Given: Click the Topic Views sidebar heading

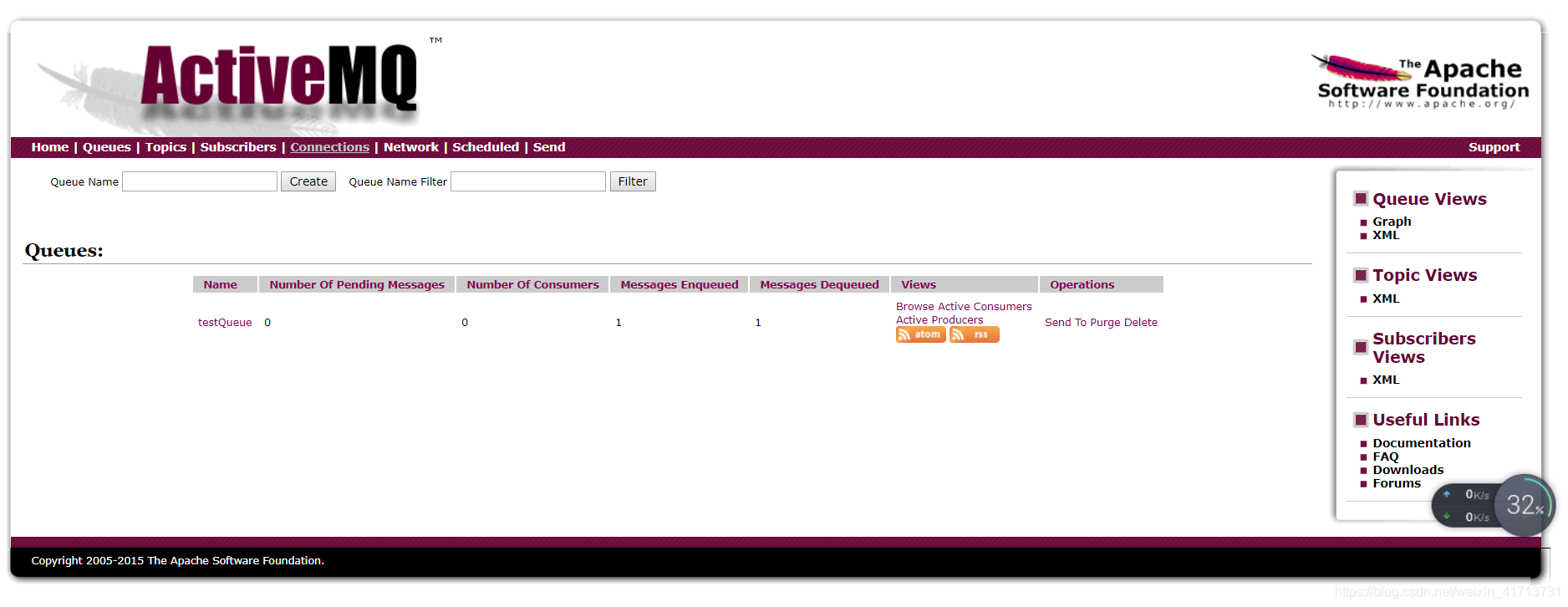Looking at the screenshot, I should 1425,275.
